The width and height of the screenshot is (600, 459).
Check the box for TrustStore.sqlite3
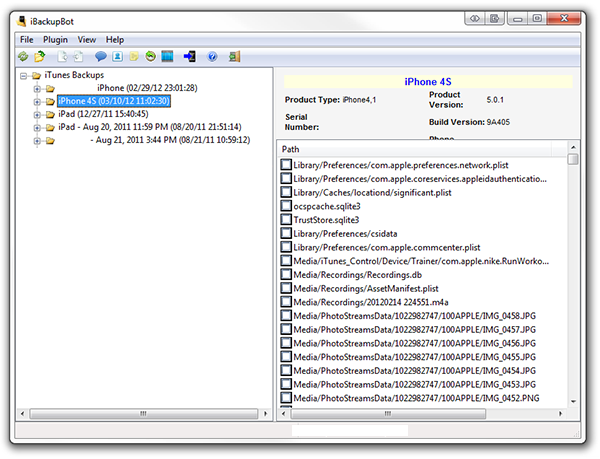pyautogui.click(x=286, y=219)
